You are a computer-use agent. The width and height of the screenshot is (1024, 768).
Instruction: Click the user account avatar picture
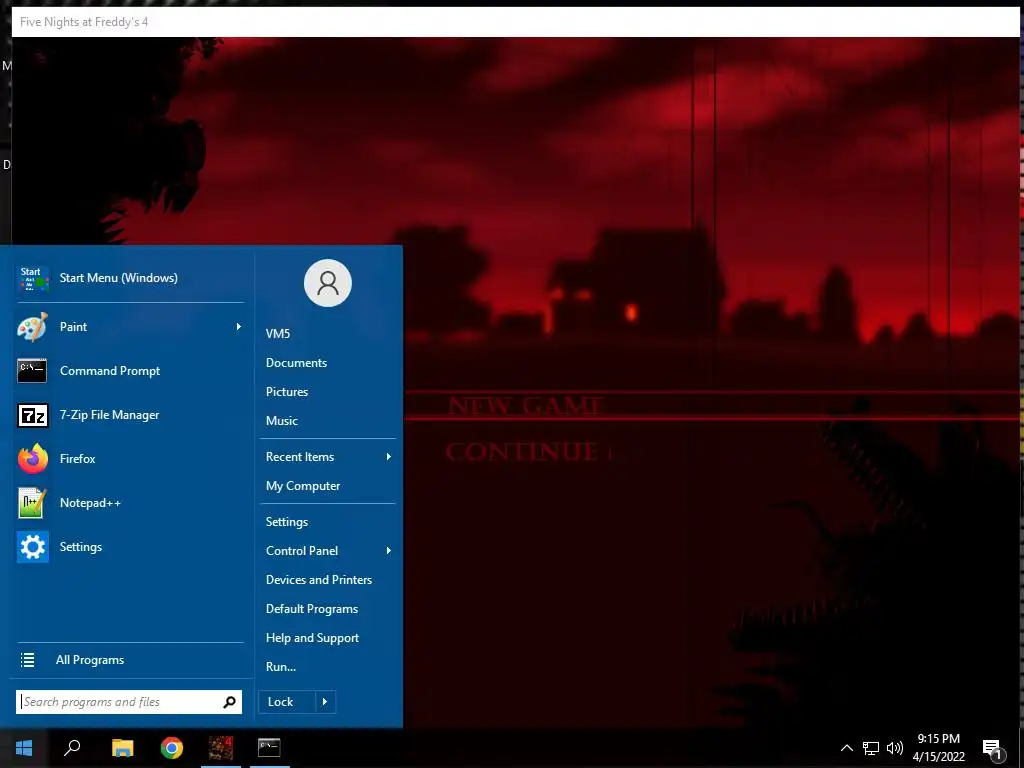pos(328,283)
